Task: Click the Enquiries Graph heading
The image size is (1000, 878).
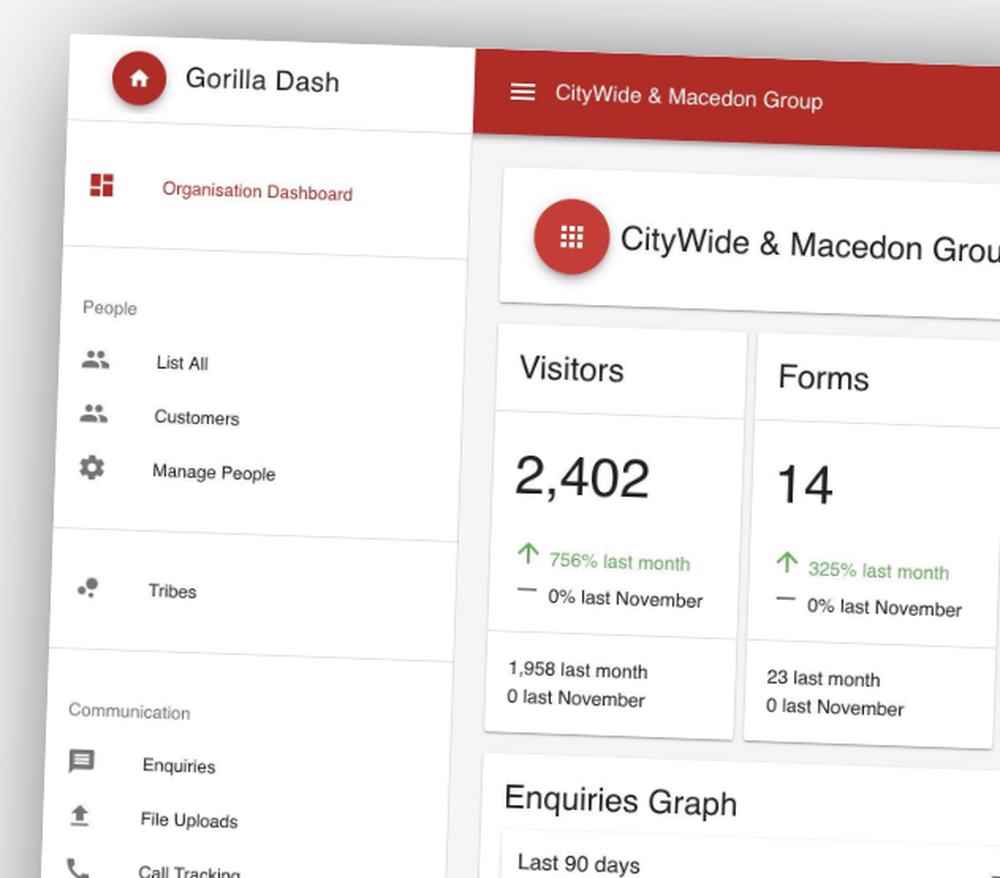Action: tap(621, 801)
